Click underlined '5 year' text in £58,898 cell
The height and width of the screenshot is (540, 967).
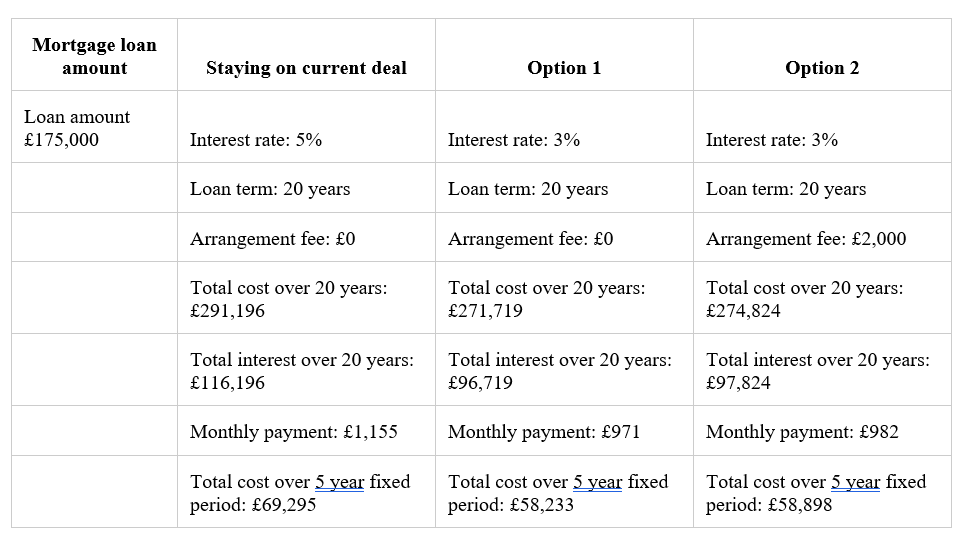(x=855, y=481)
